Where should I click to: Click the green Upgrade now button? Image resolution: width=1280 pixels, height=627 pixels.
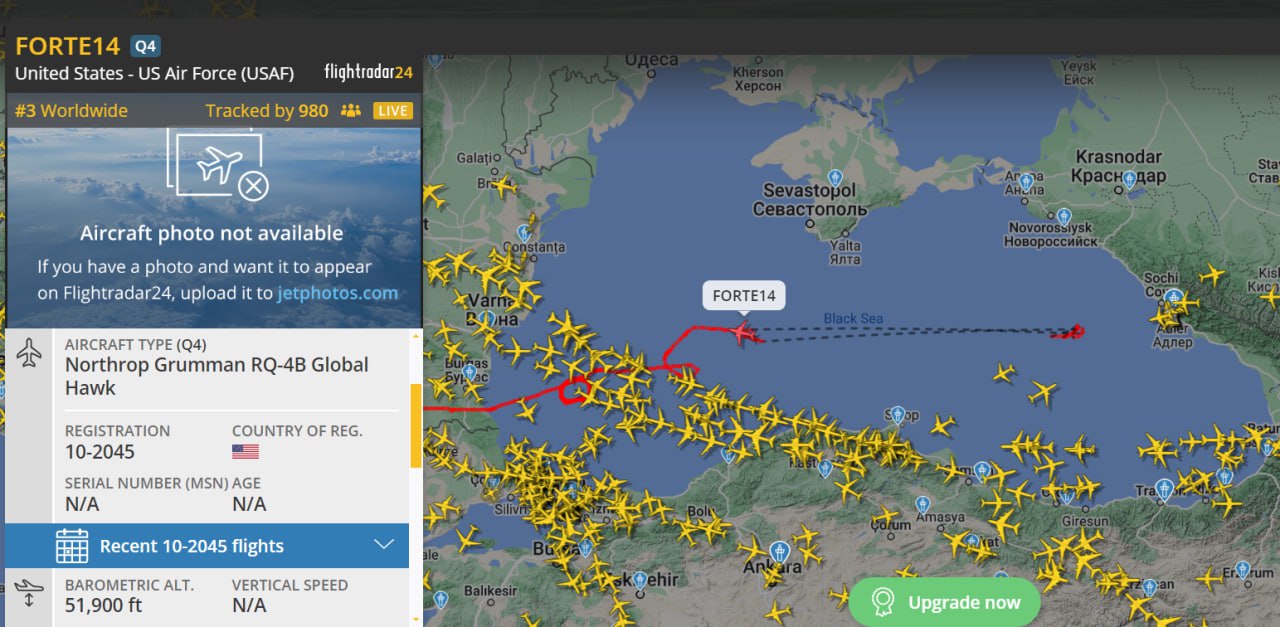tap(944, 602)
